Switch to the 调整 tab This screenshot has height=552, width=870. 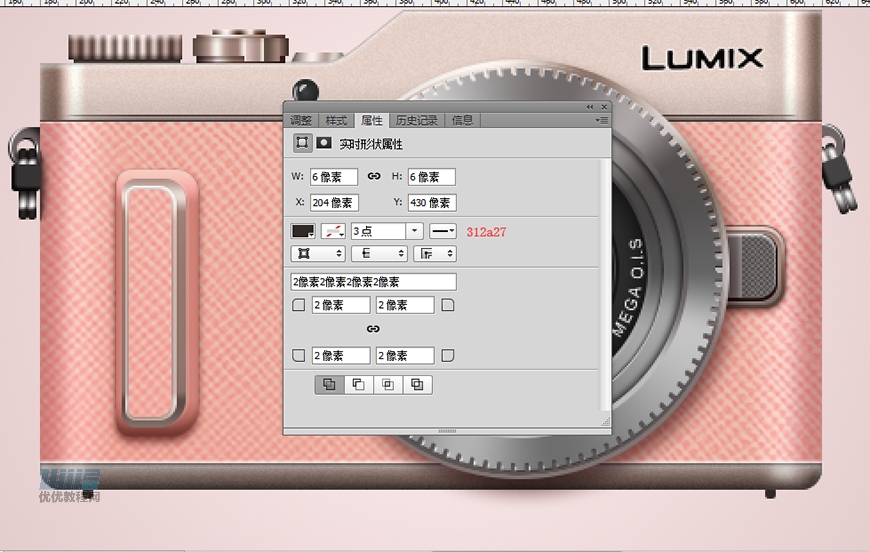[301, 120]
